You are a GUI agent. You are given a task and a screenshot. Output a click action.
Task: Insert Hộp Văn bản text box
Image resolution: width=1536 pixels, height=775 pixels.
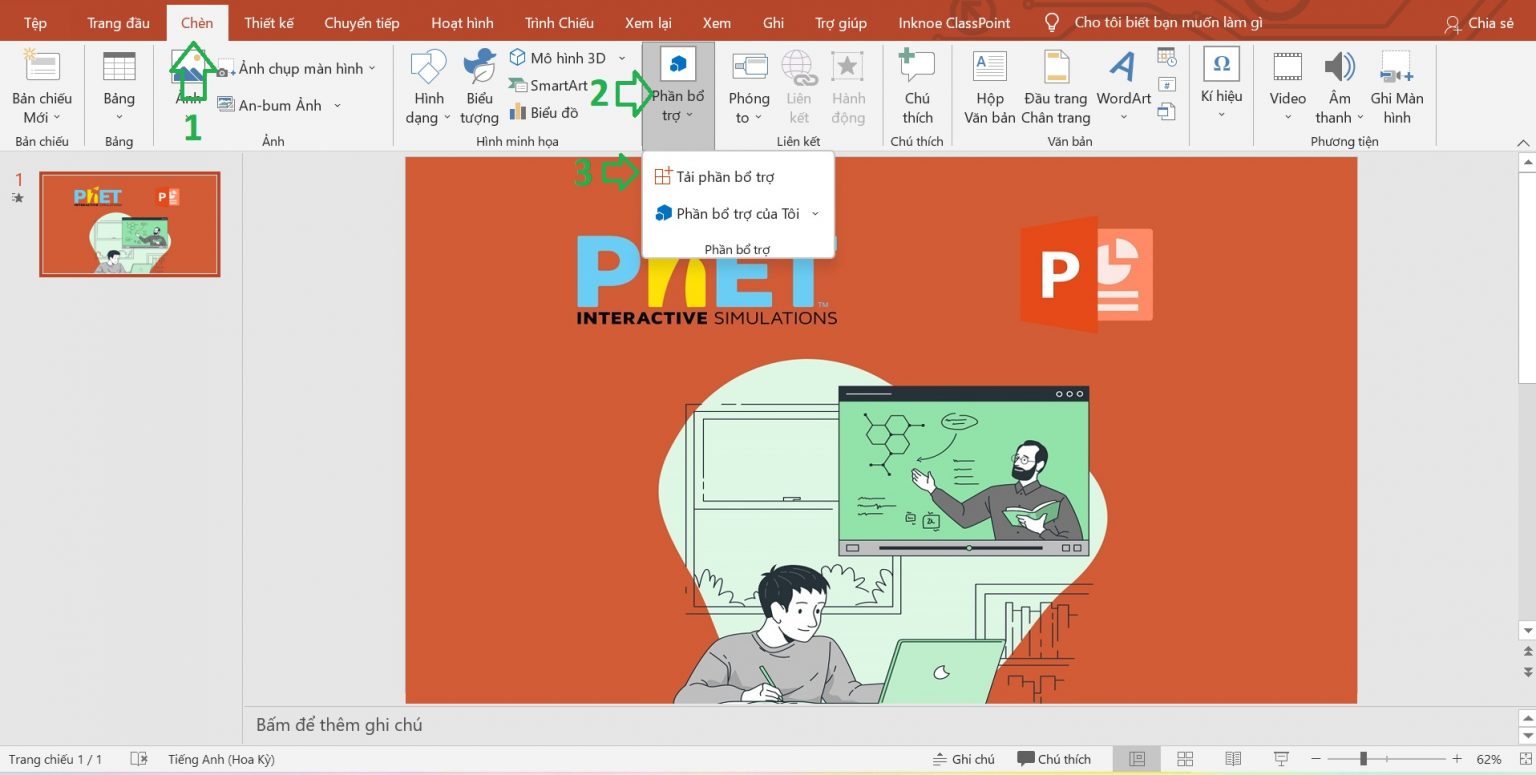point(989,68)
